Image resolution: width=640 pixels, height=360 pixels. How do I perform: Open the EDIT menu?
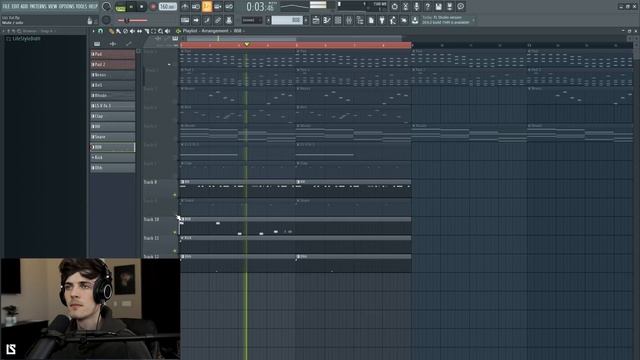(x=15, y=6)
